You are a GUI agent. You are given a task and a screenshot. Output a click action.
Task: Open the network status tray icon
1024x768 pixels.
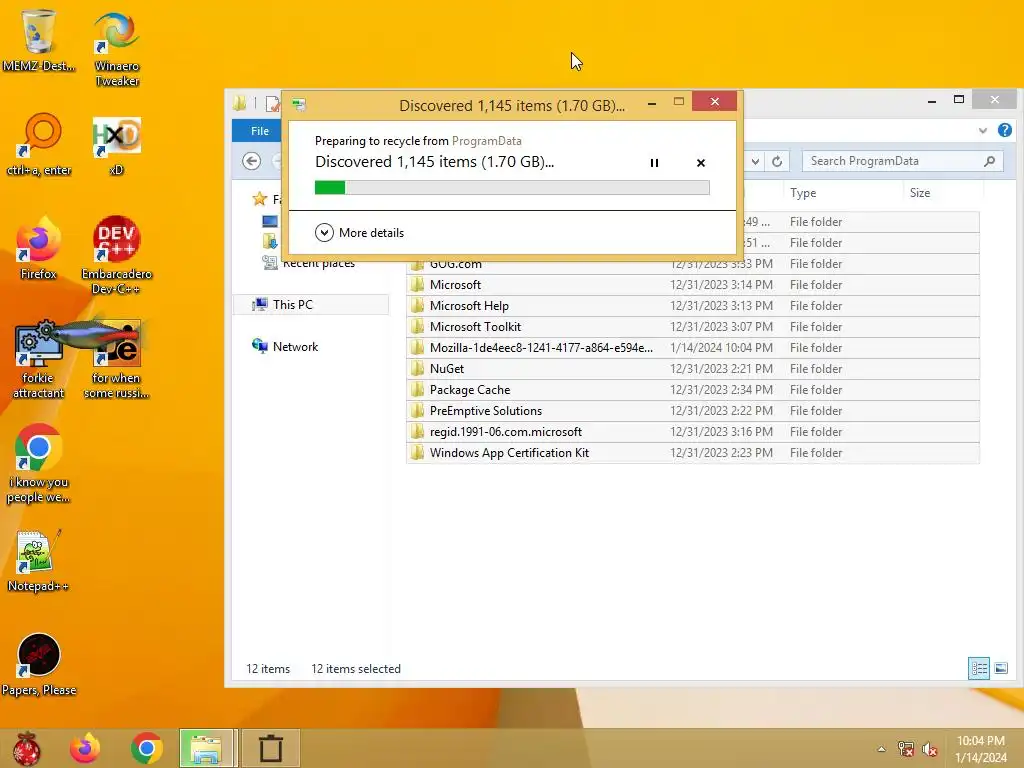(906, 749)
